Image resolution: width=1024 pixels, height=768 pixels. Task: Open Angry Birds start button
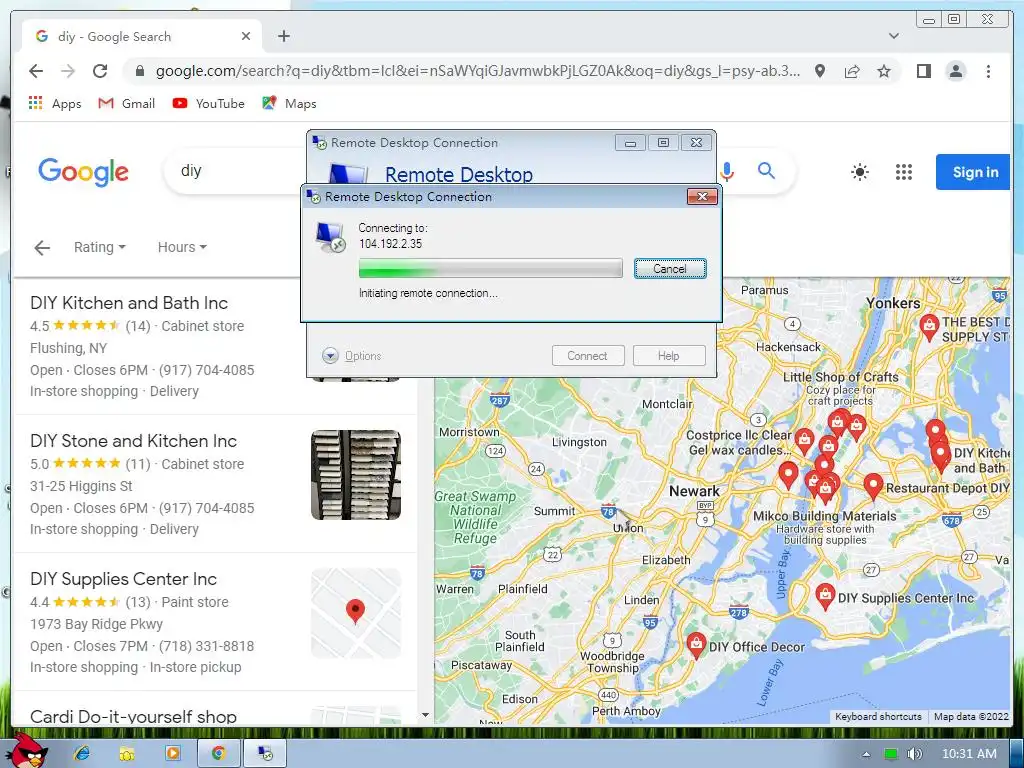(27, 752)
